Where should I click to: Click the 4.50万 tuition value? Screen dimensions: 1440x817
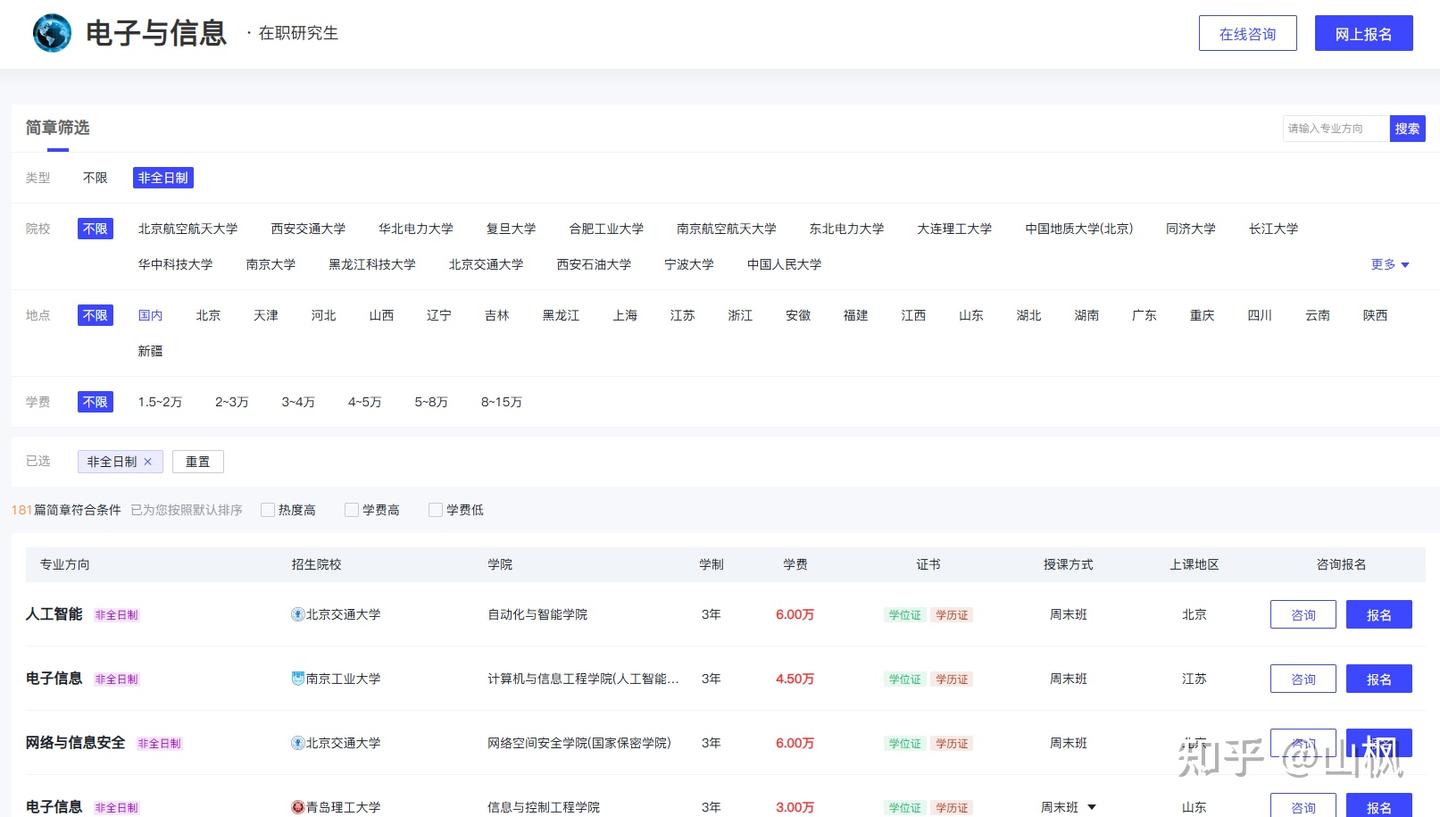(795, 679)
